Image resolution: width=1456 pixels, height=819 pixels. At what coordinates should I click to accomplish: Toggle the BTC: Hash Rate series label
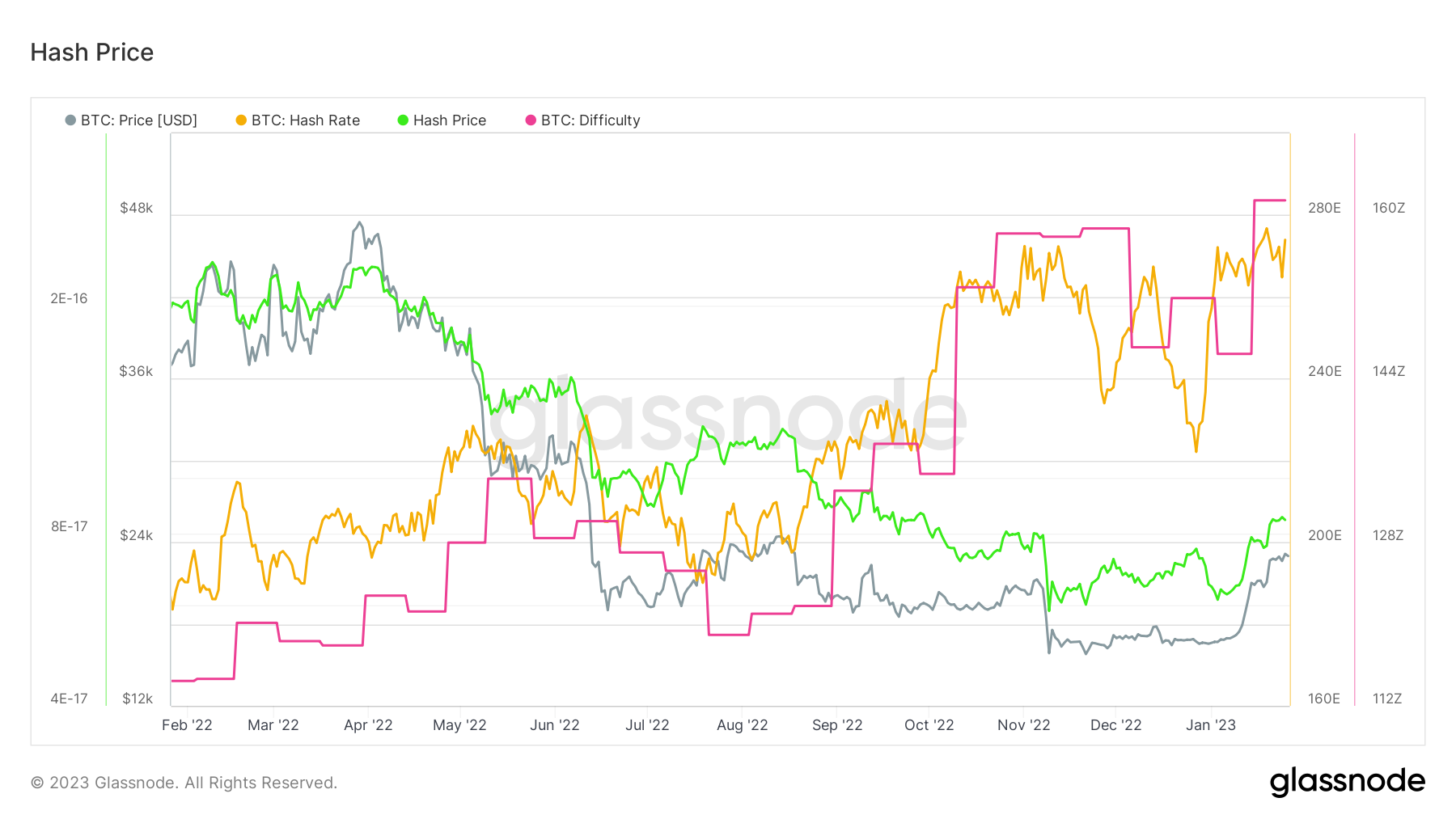coord(306,120)
